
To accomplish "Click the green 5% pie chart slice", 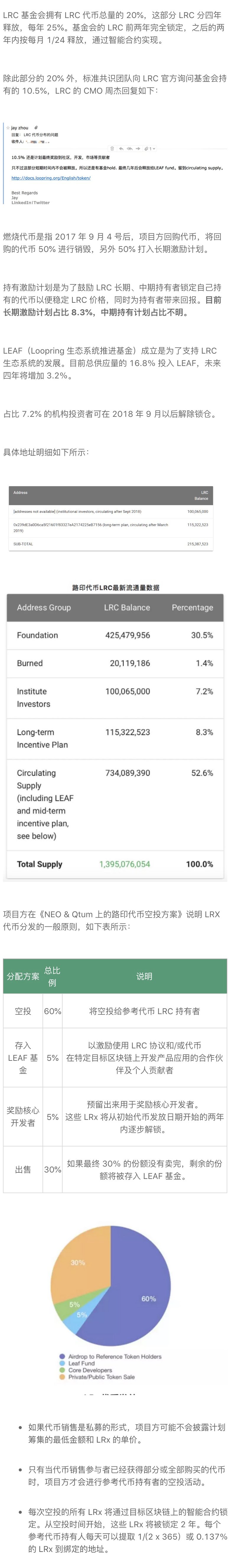I will point(69,1306).
